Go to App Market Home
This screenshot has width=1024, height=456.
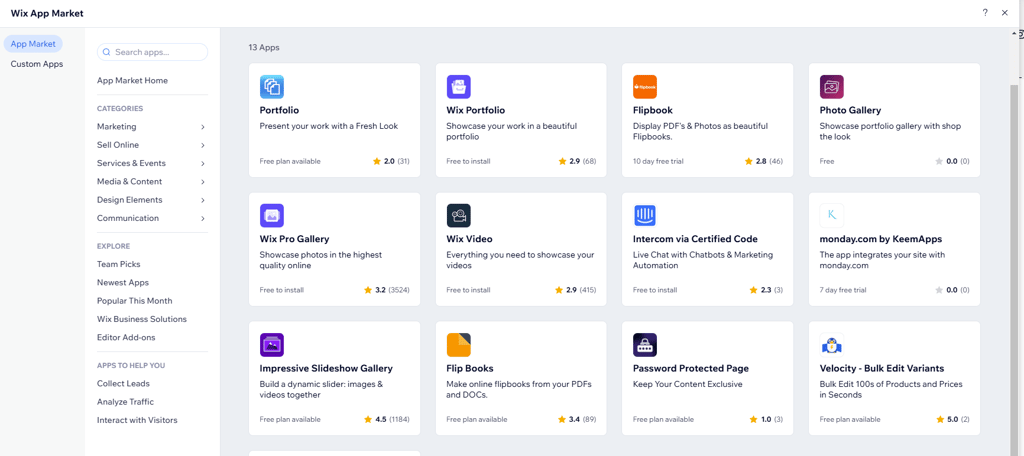point(133,80)
